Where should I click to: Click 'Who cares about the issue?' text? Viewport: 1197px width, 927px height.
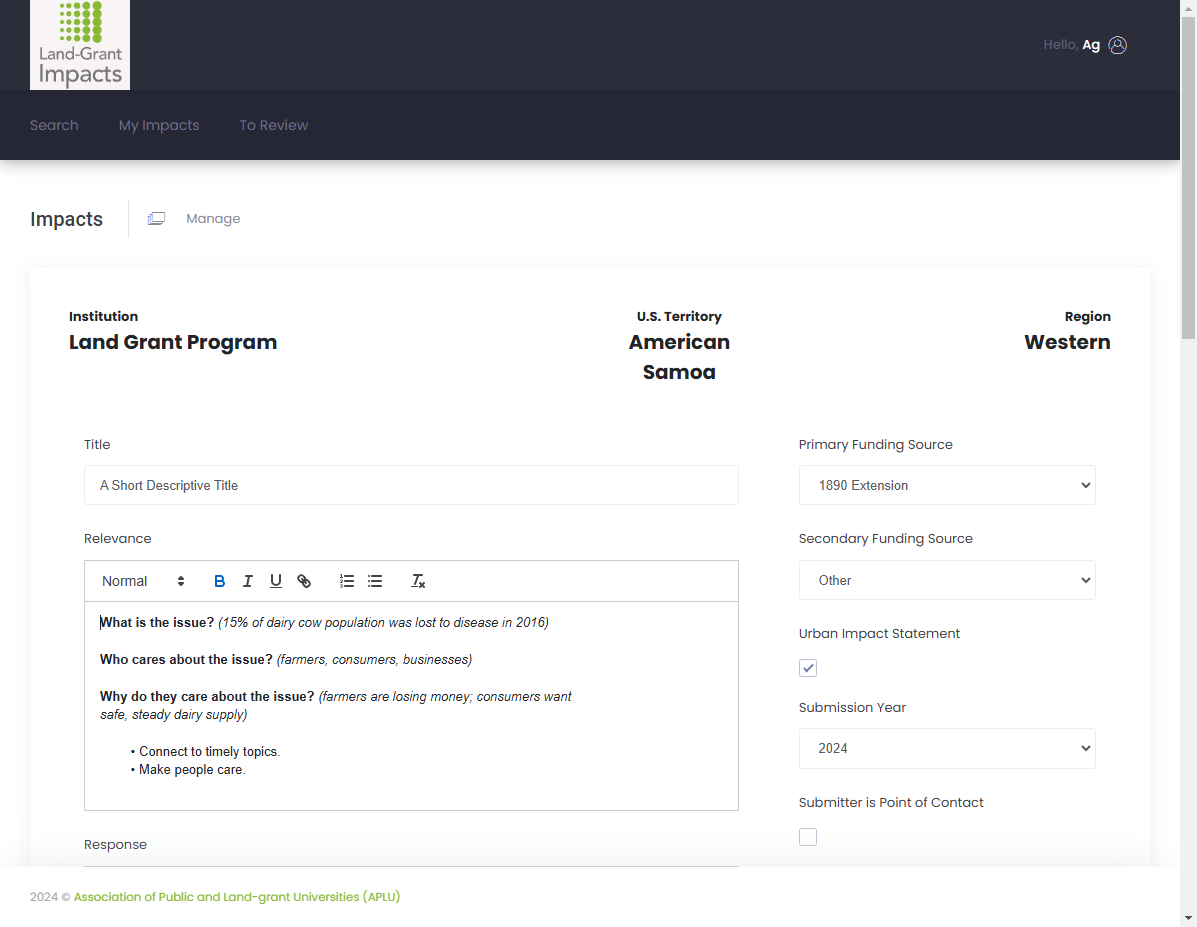pos(186,659)
